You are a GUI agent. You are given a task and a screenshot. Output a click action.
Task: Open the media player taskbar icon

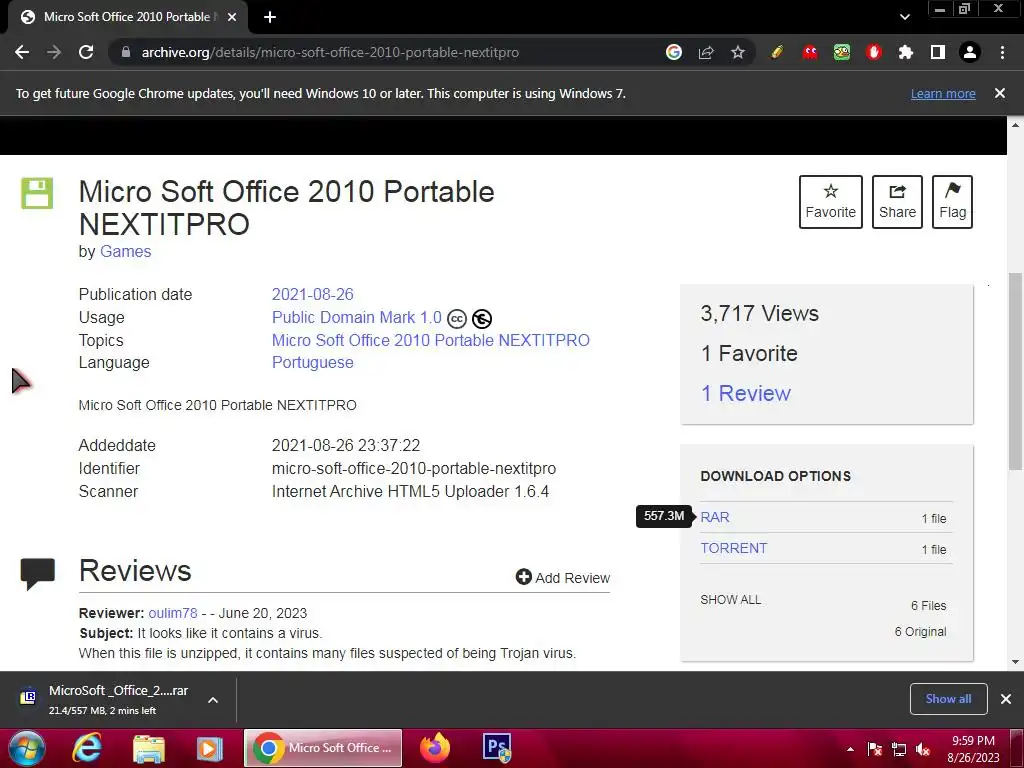click(210, 748)
